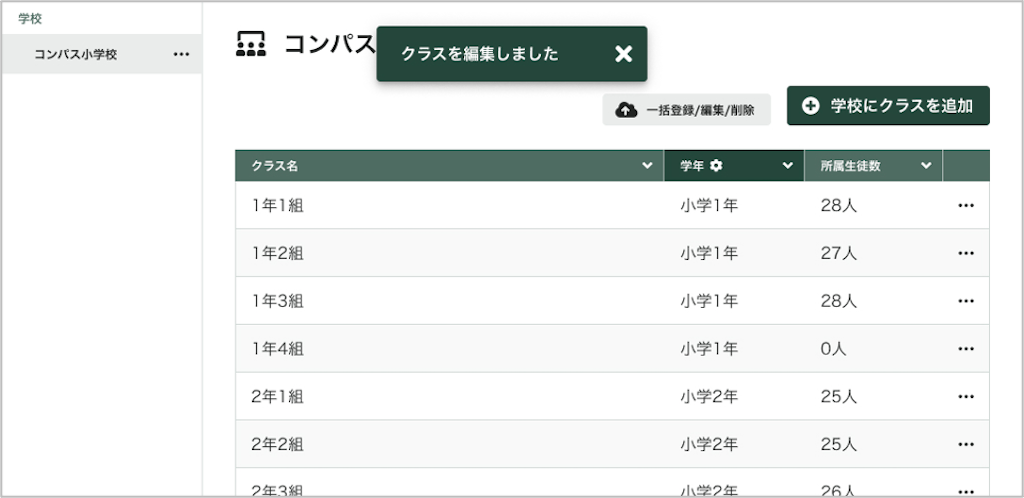Click the 一括登録/編集/削除 button
The width and height of the screenshot is (1024, 498).
686,110
